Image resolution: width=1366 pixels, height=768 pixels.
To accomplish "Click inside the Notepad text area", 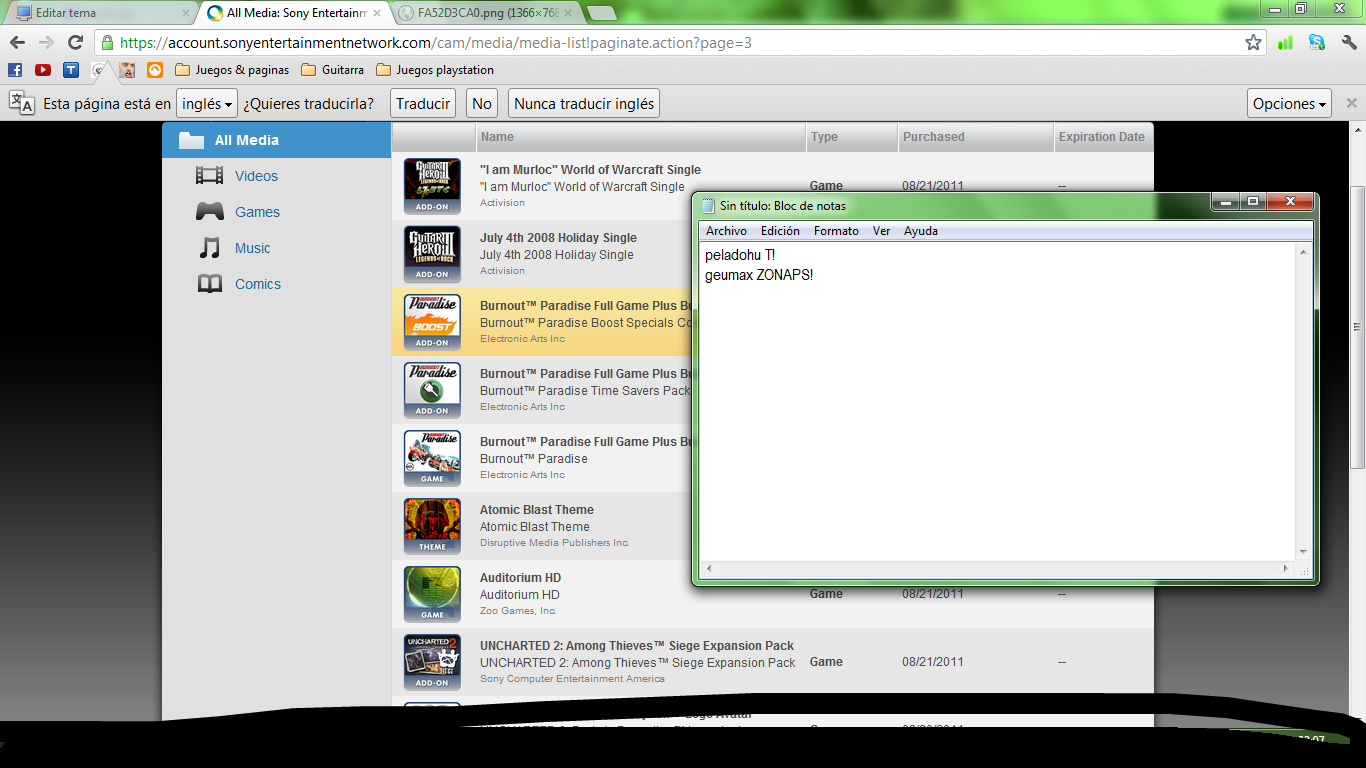I will point(997,402).
